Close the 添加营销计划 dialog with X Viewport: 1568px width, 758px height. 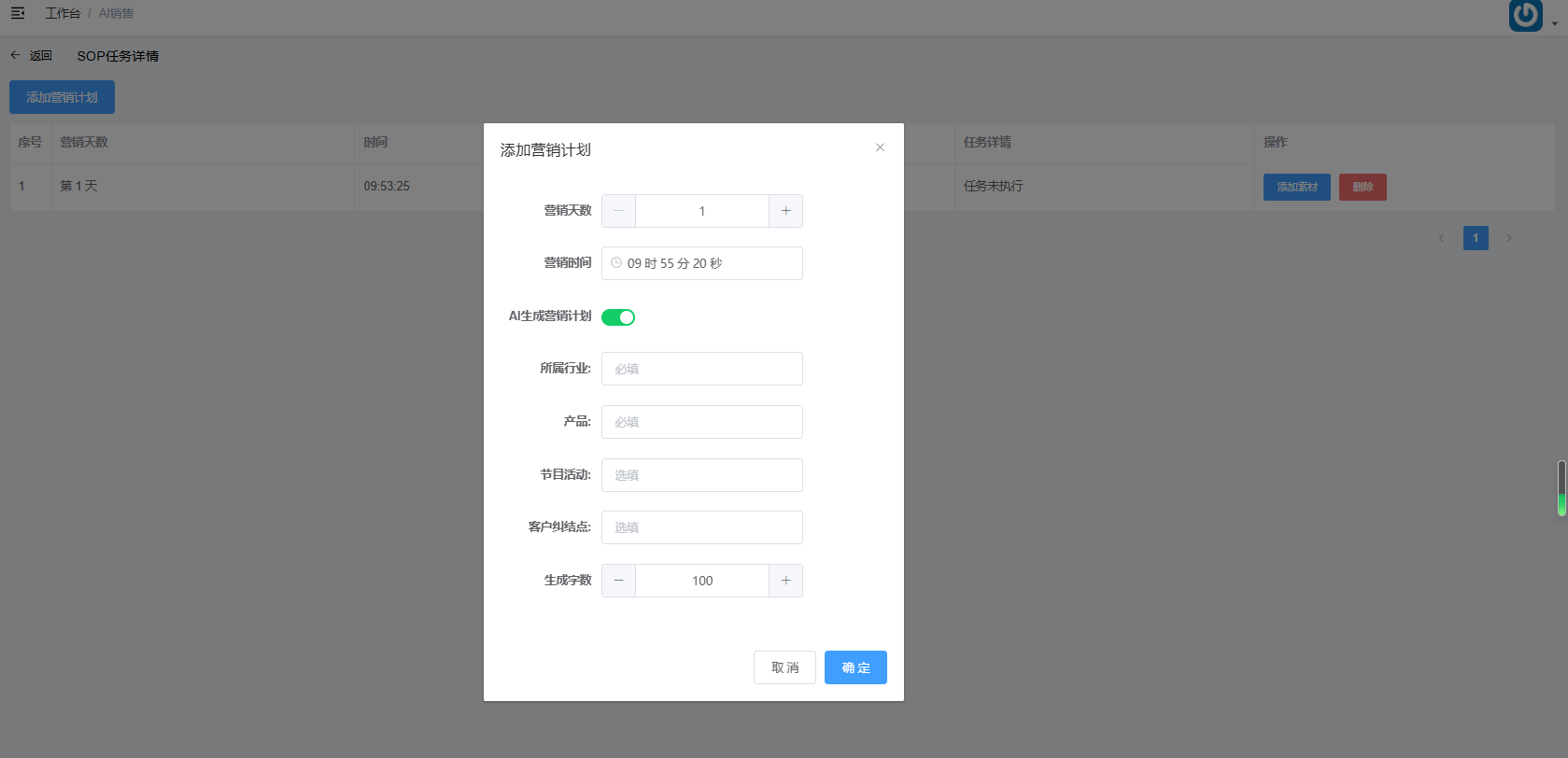pos(880,147)
